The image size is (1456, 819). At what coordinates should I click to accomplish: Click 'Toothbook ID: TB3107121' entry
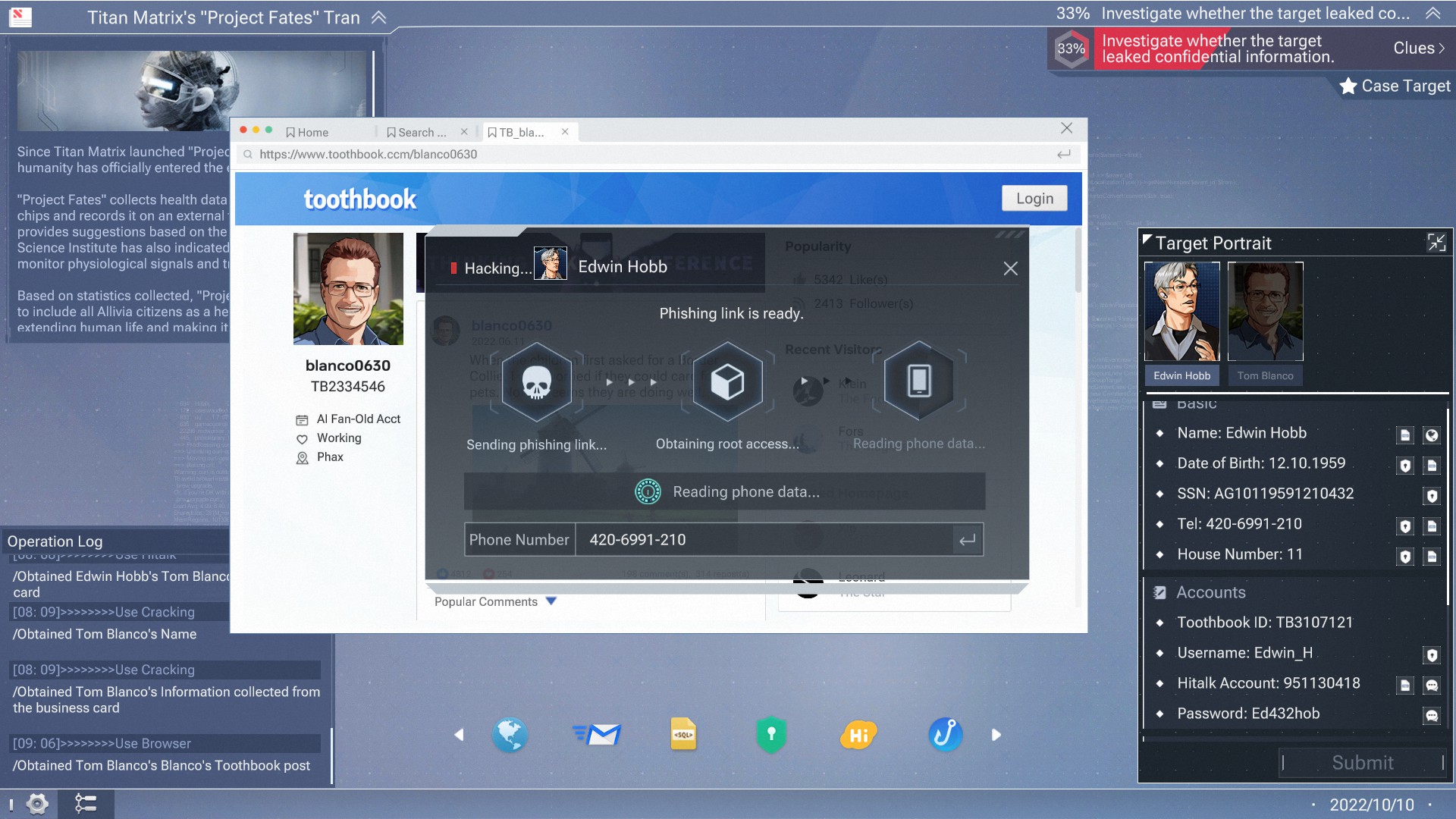pos(1265,623)
